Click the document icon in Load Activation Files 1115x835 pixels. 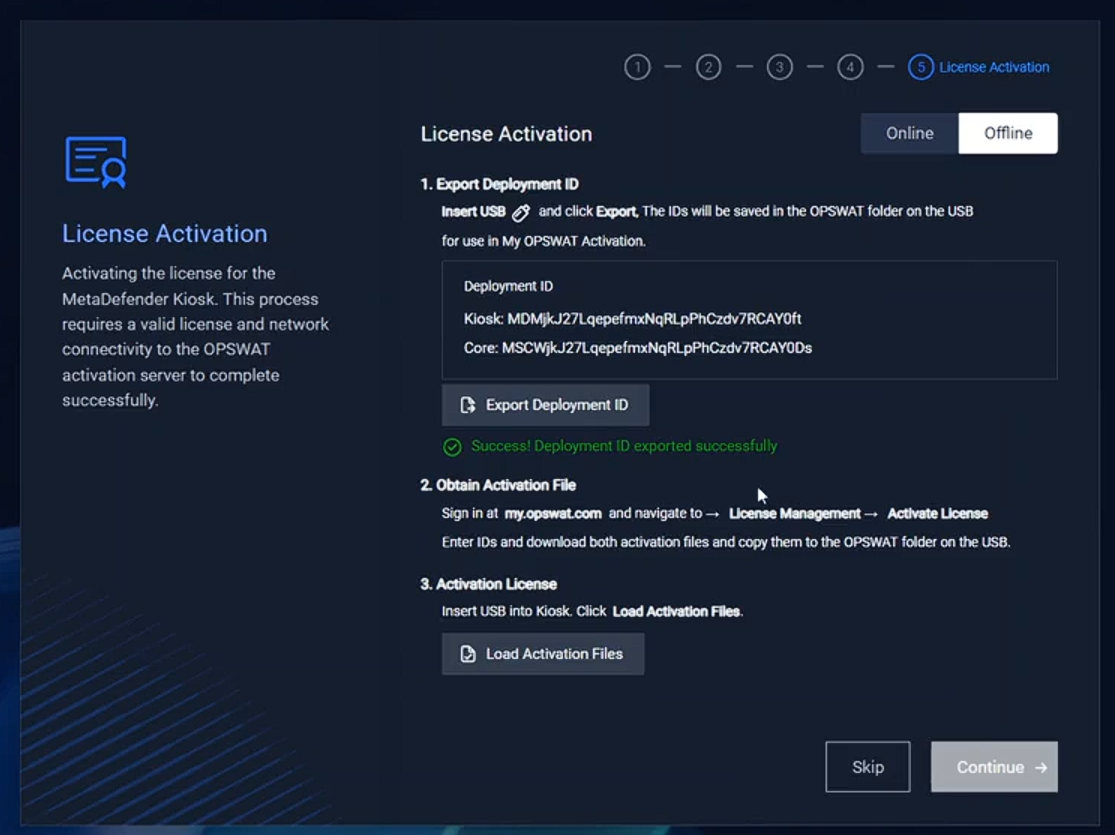467,654
